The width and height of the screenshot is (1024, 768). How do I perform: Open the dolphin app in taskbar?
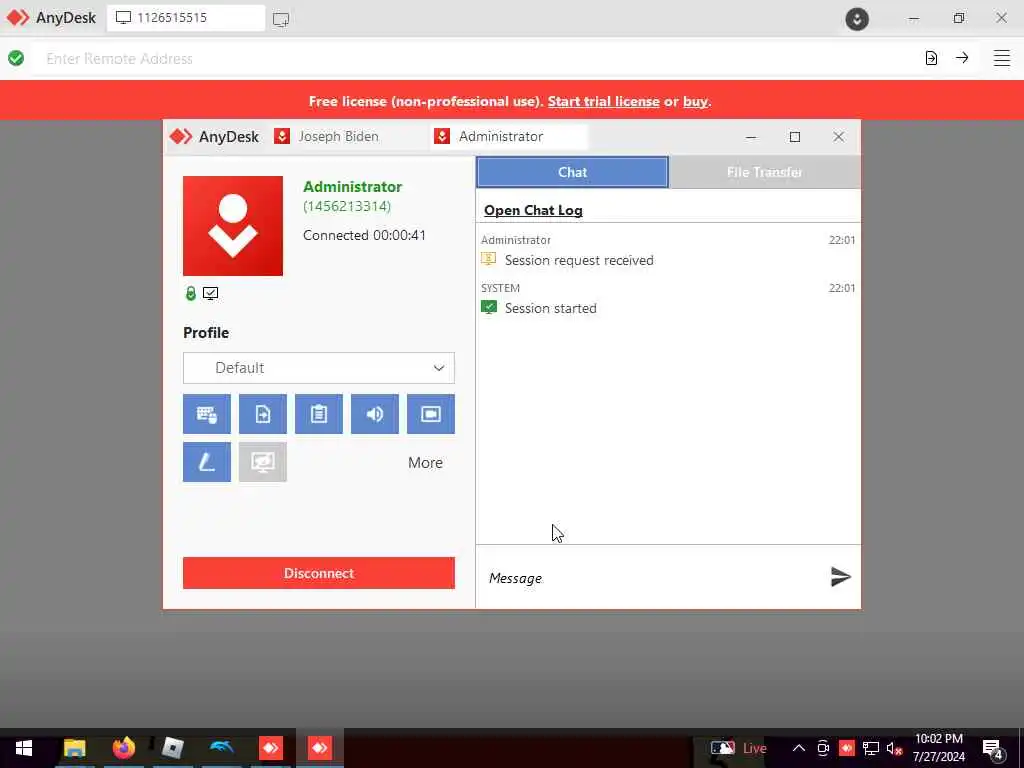221,748
